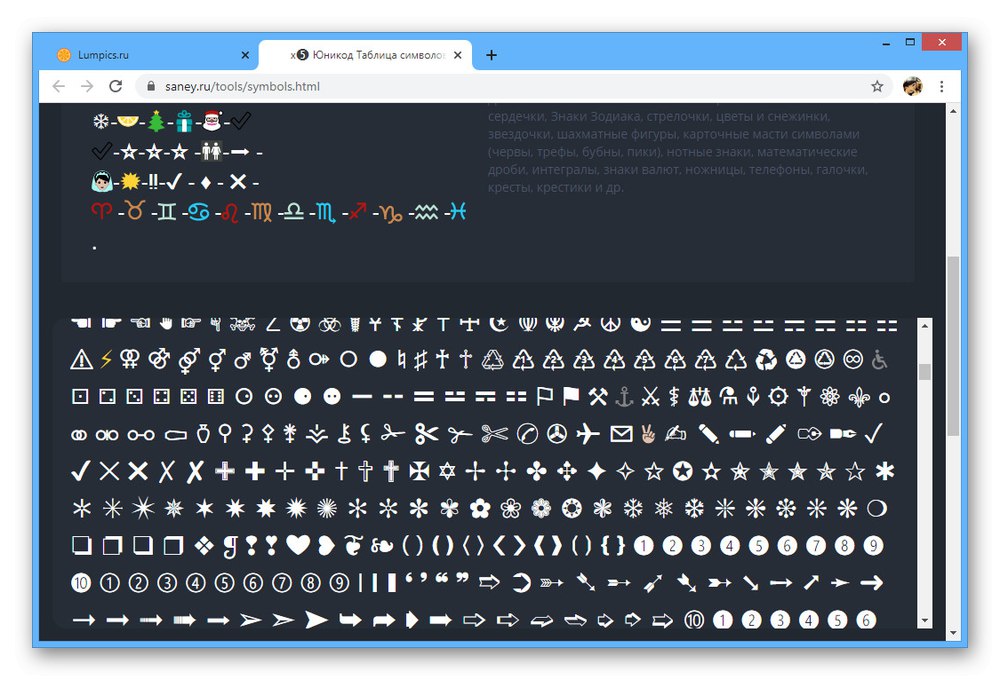The width and height of the screenshot is (1000, 680).
Task: Select the fleur-de-lis symbol
Action: pos(858,397)
